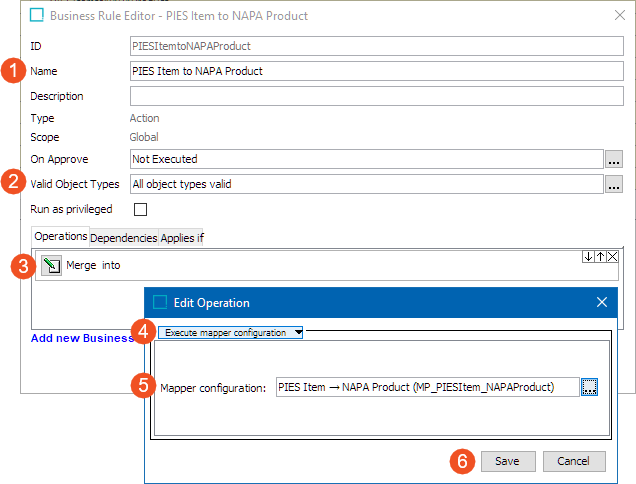Image resolution: width=636 pixels, height=484 pixels.
Task: Click the Add new Business link
Action: [x=82, y=338]
